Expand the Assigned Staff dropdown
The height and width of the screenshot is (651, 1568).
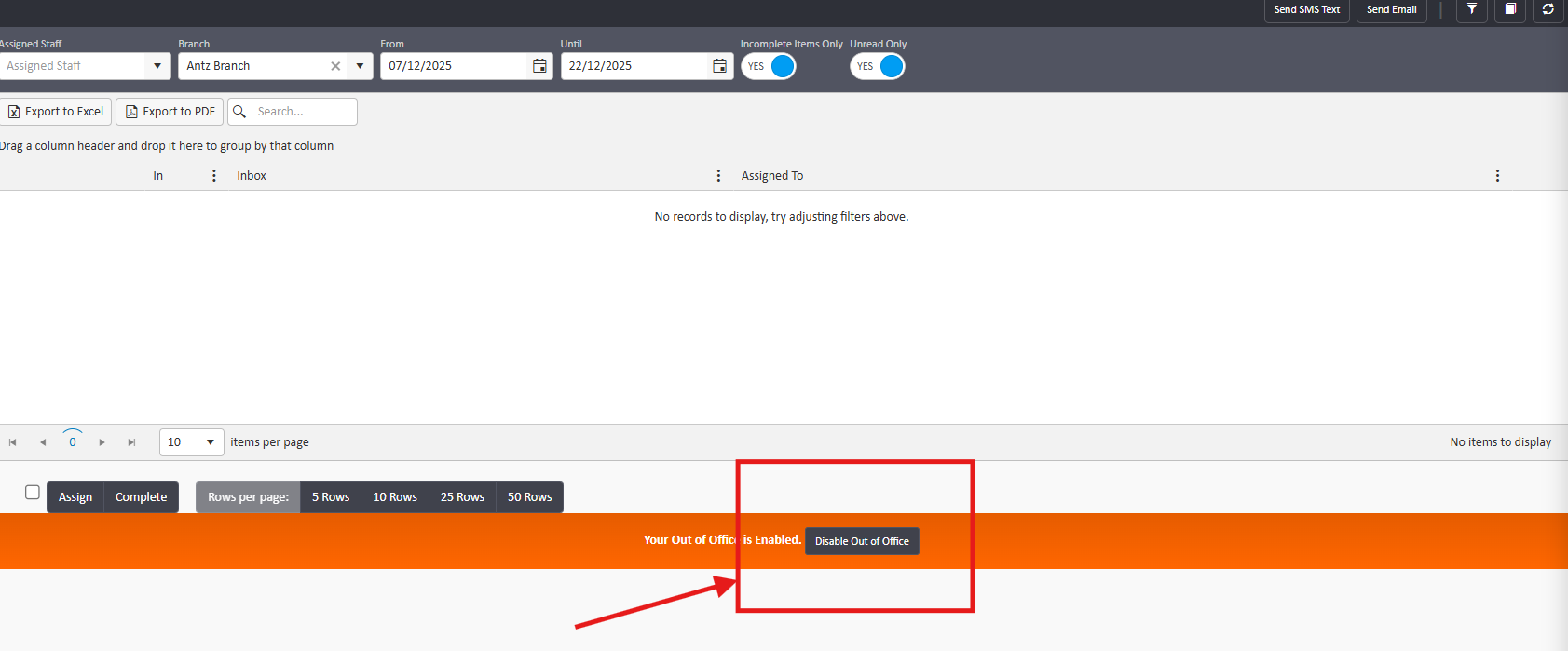157,66
